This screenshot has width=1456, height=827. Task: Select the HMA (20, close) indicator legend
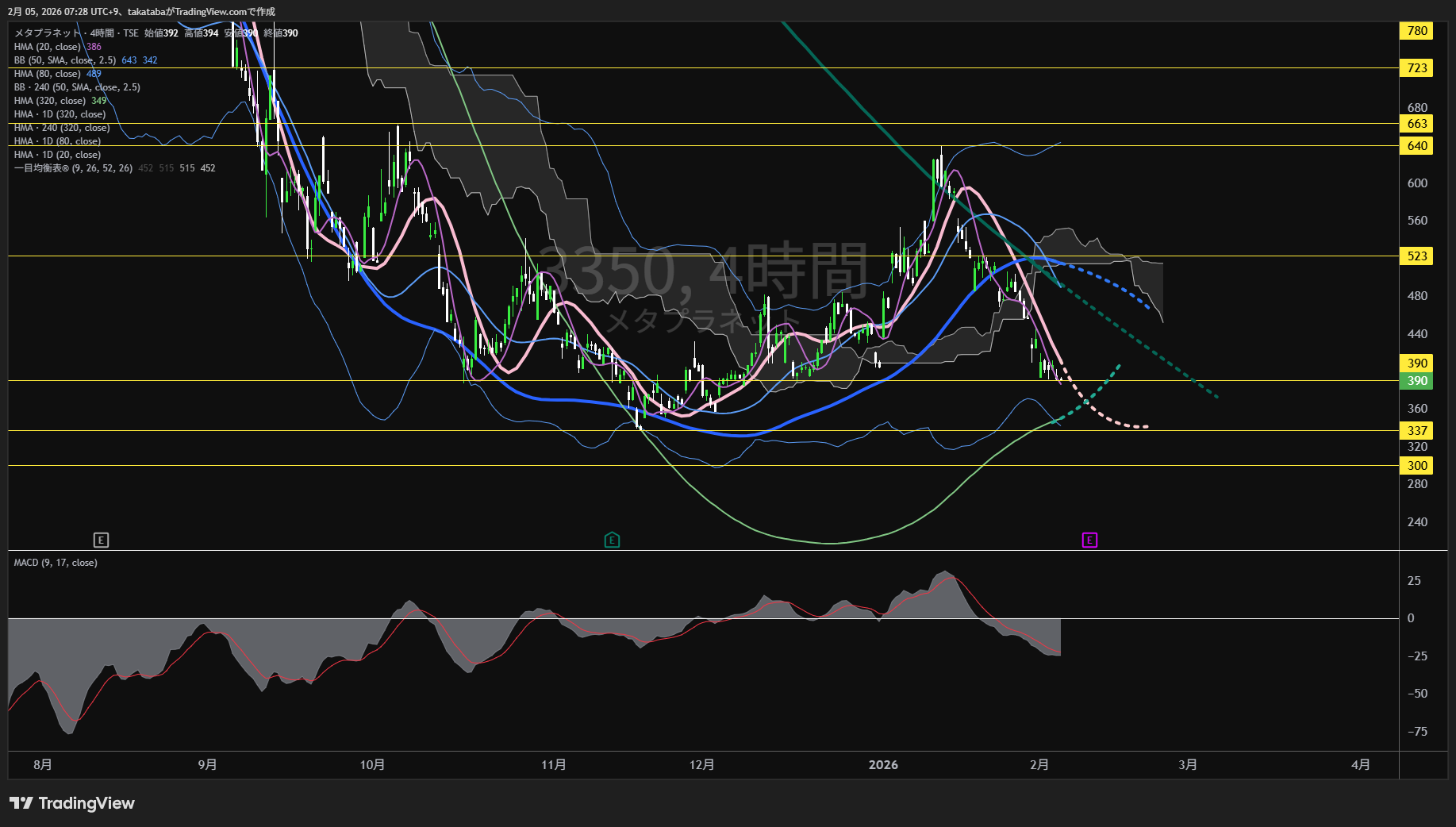(x=48, y=47)
